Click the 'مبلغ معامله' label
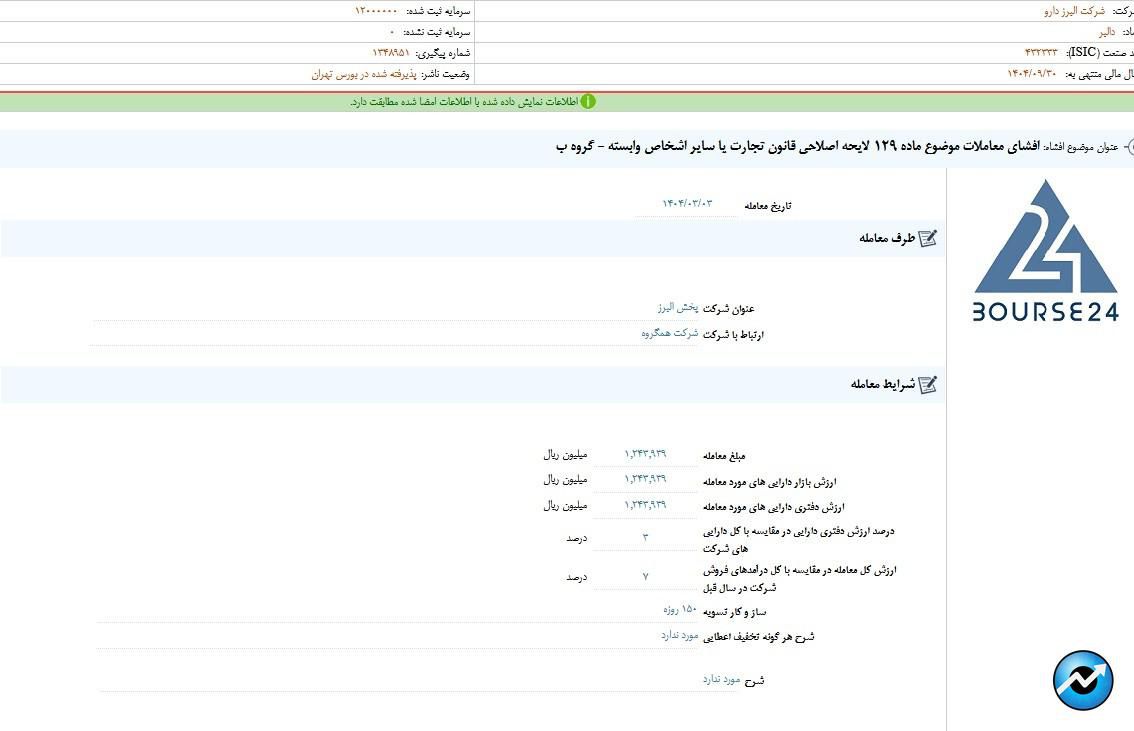1134x731 pixels. tap(724, 456)
